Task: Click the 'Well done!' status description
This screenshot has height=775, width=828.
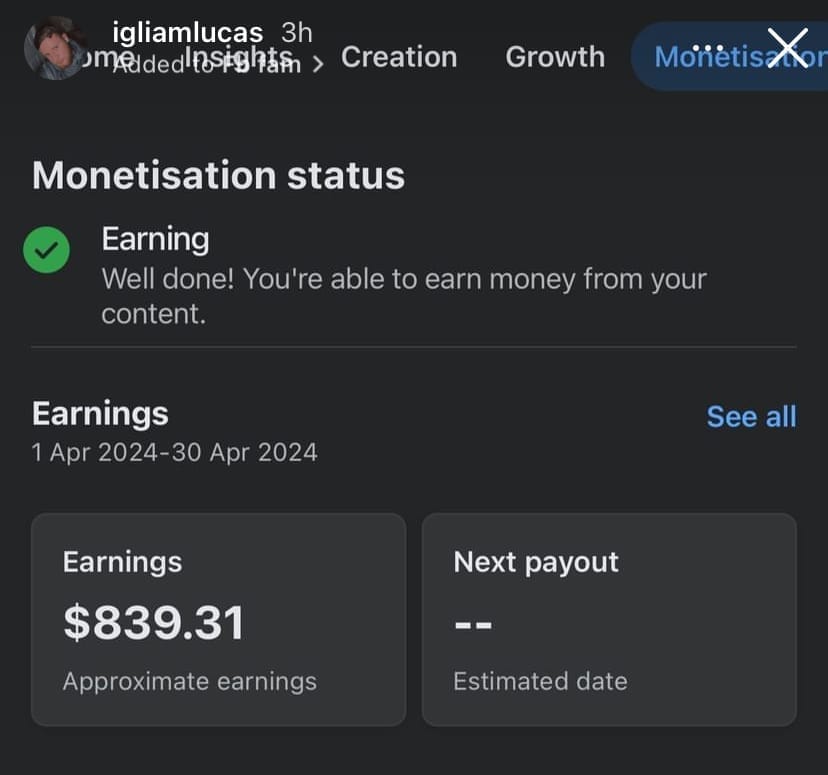Action: [x=403, y=295]
